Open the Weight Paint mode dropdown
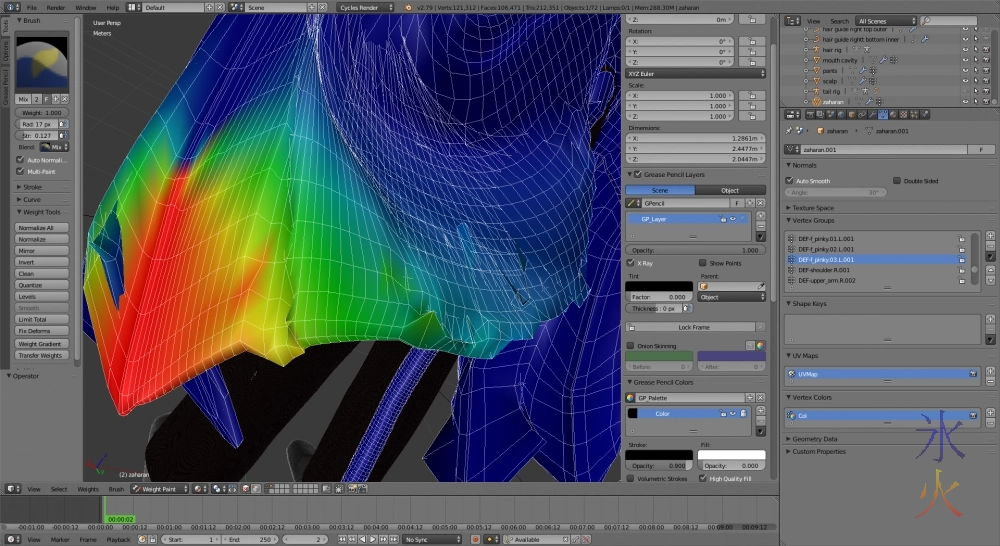This screenshot has height=546, width=1000. (x=158, y=489)
